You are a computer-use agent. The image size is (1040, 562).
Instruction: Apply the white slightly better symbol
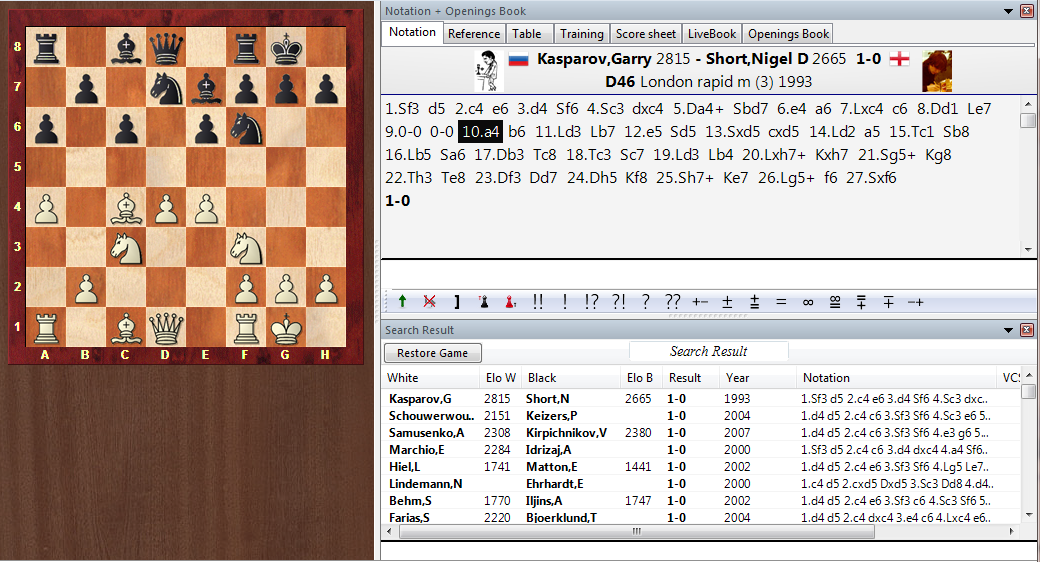coord(754,302)
